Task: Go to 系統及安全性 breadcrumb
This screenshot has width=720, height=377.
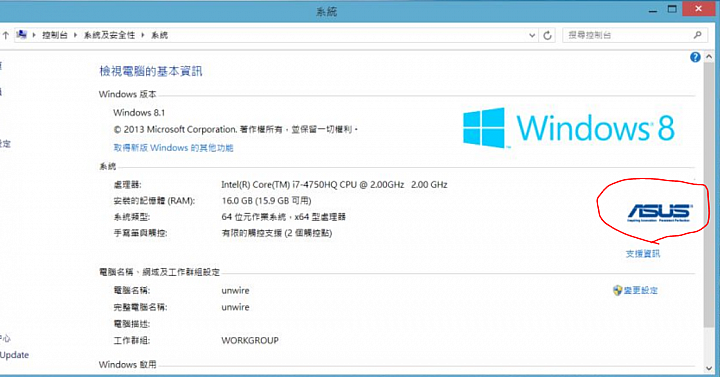Action: tap(109, 35)
